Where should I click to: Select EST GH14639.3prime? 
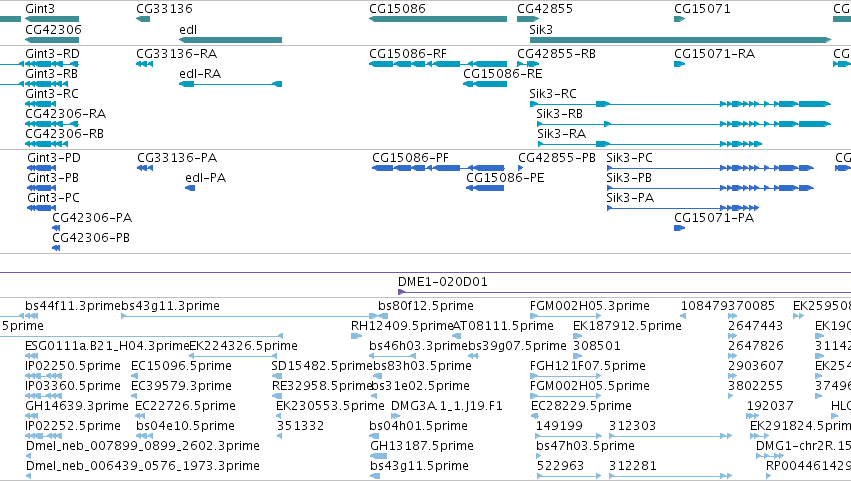click(77, 407)
